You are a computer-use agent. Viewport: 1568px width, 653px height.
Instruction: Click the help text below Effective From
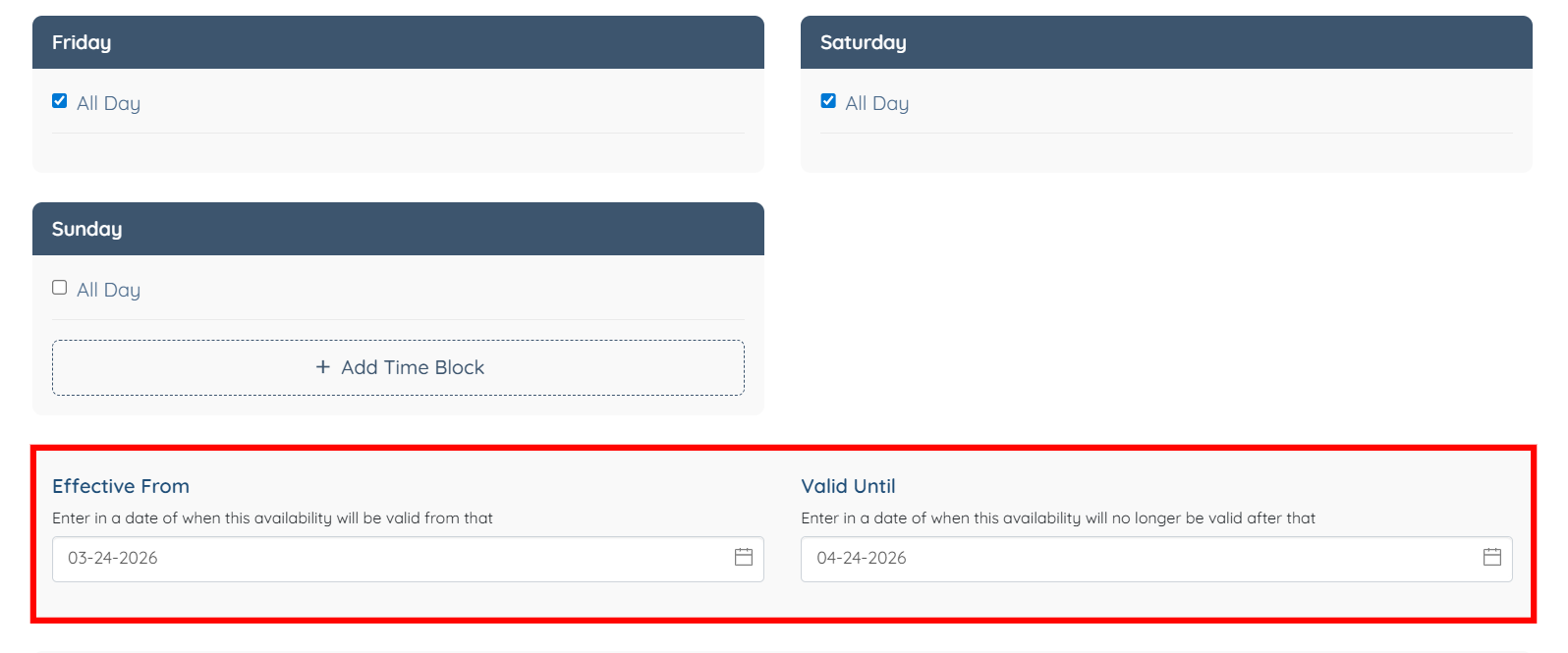272,517
